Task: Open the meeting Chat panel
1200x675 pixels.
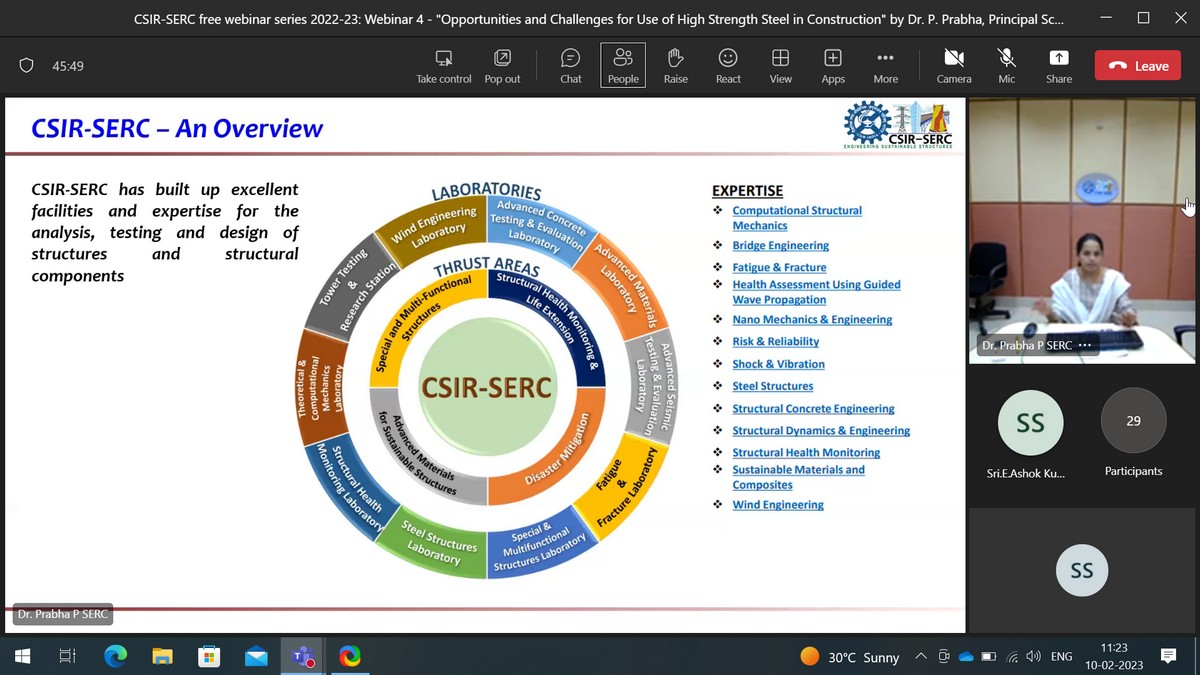Action: click(x=571, y=66)
